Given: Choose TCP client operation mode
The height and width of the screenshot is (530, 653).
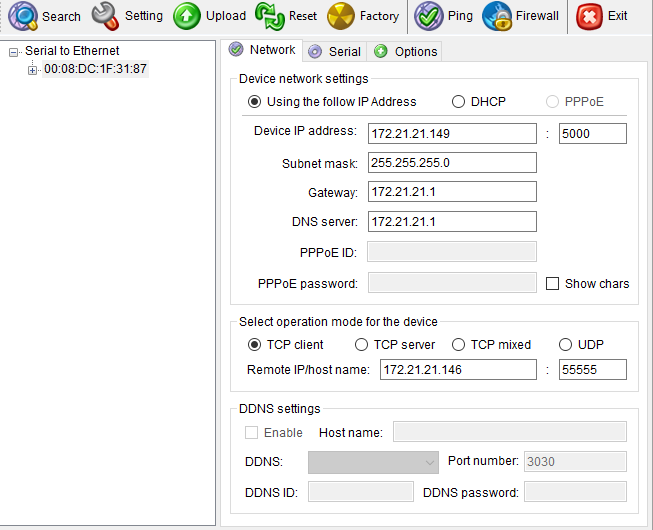Looking at the screenshot, I should [x=254, y=345].
